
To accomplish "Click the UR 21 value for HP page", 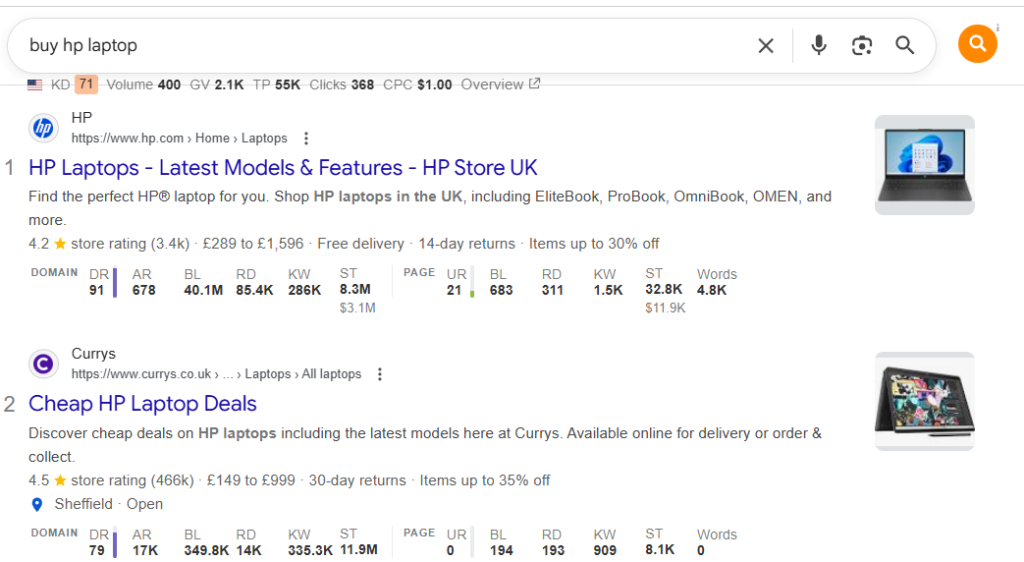I will tap(454, 290).
